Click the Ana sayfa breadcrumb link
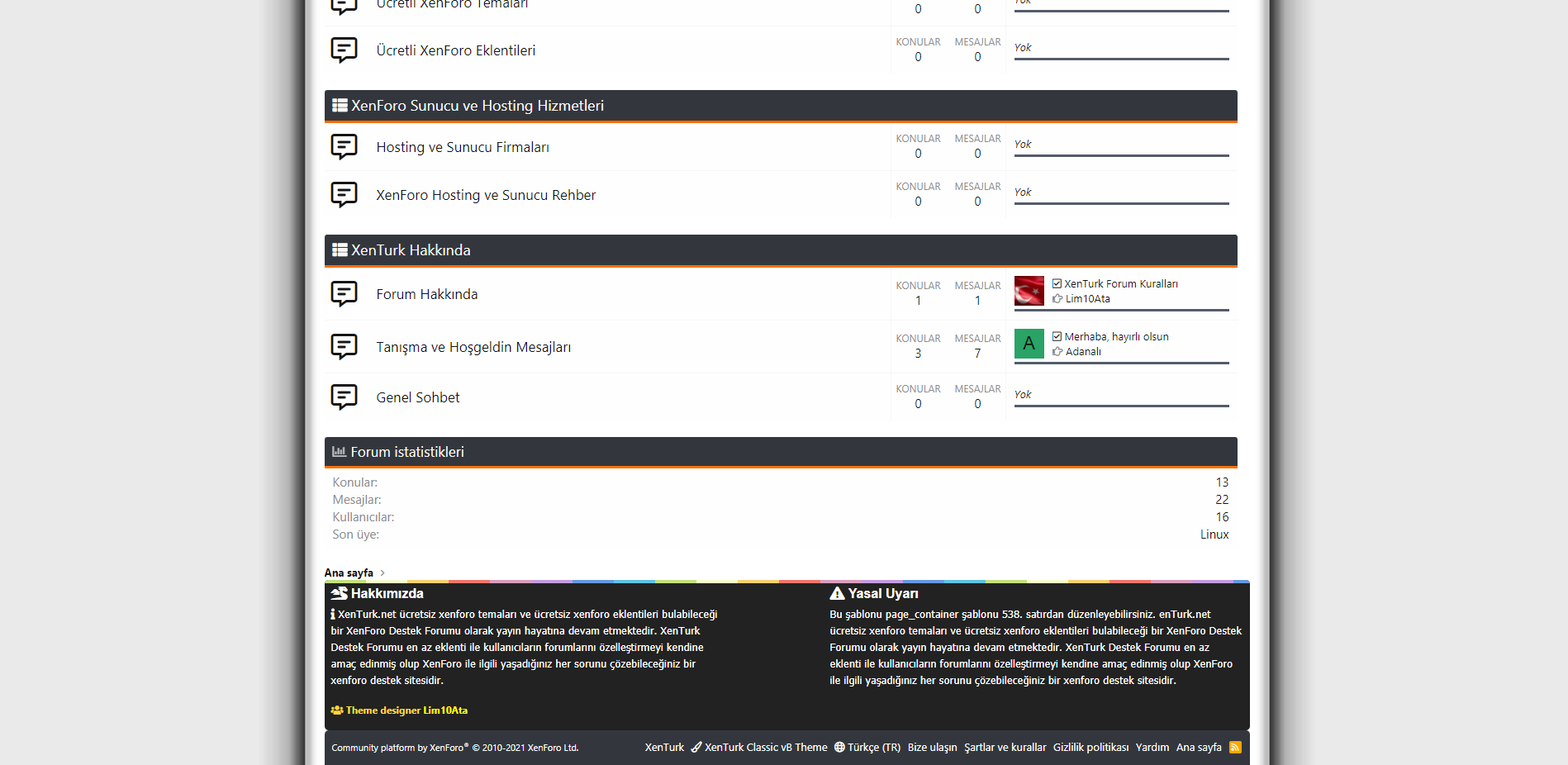 (349, 573)
